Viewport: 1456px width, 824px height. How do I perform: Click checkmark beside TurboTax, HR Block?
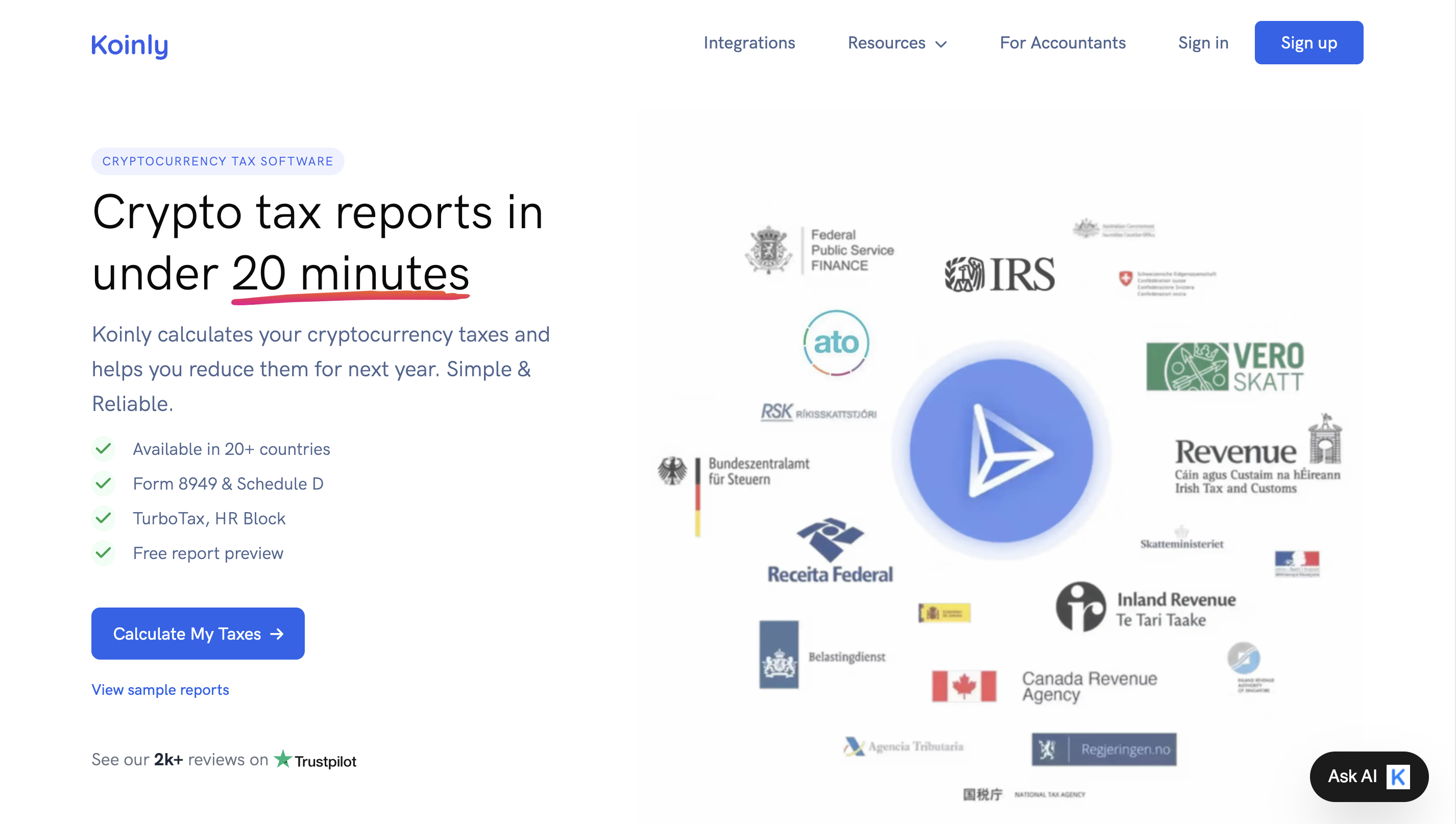[x=104, y=518]
